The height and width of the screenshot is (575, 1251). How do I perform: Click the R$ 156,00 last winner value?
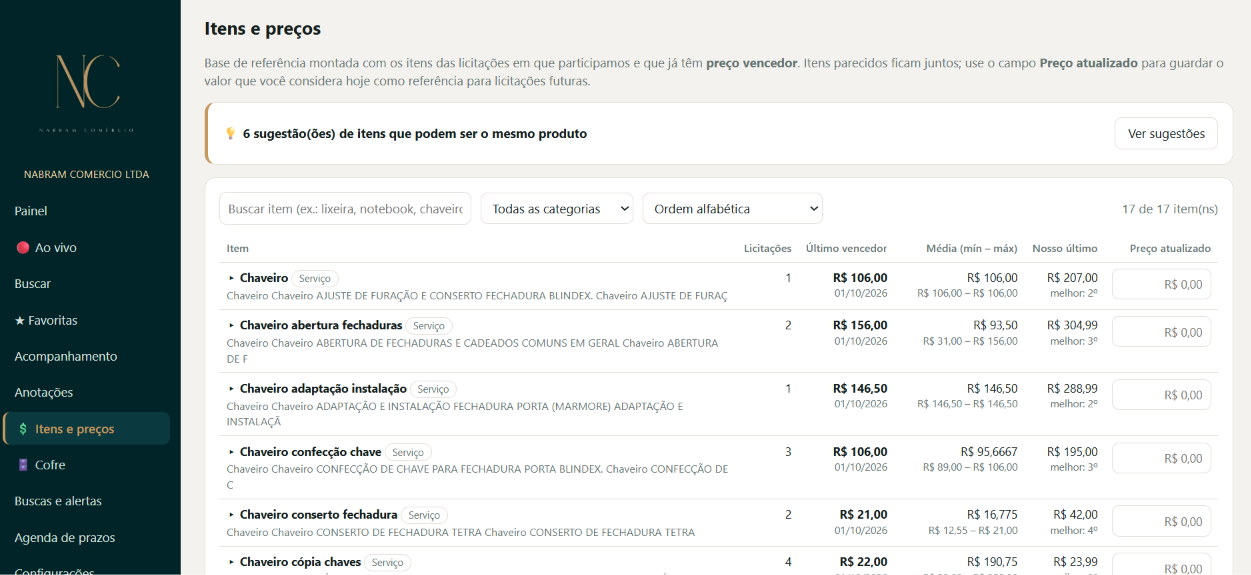tap(860, 325)
